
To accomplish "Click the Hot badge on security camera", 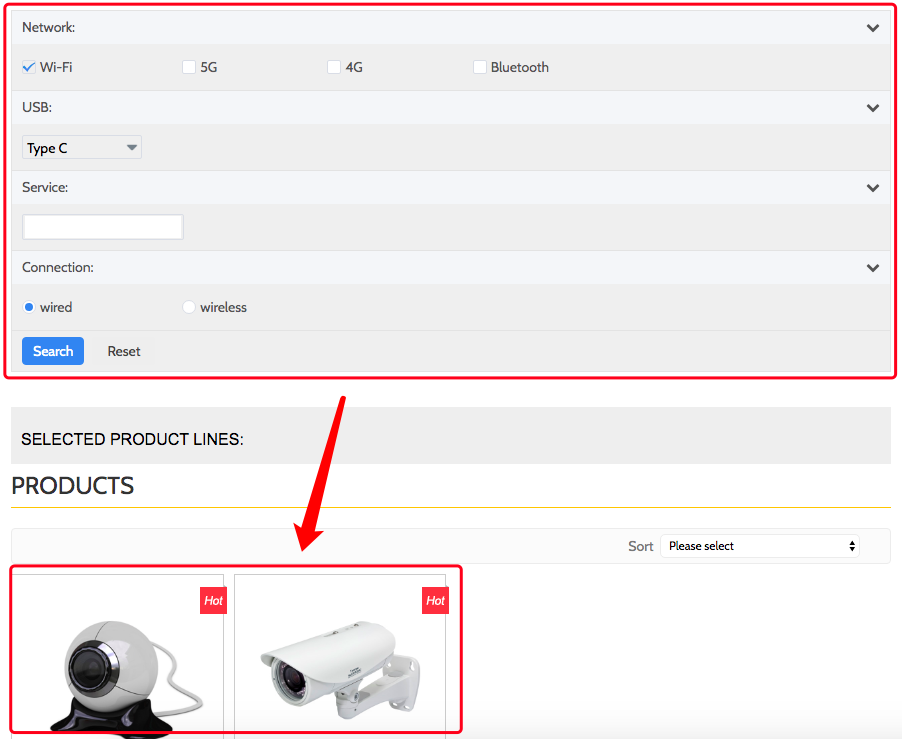I will (435, 600).
